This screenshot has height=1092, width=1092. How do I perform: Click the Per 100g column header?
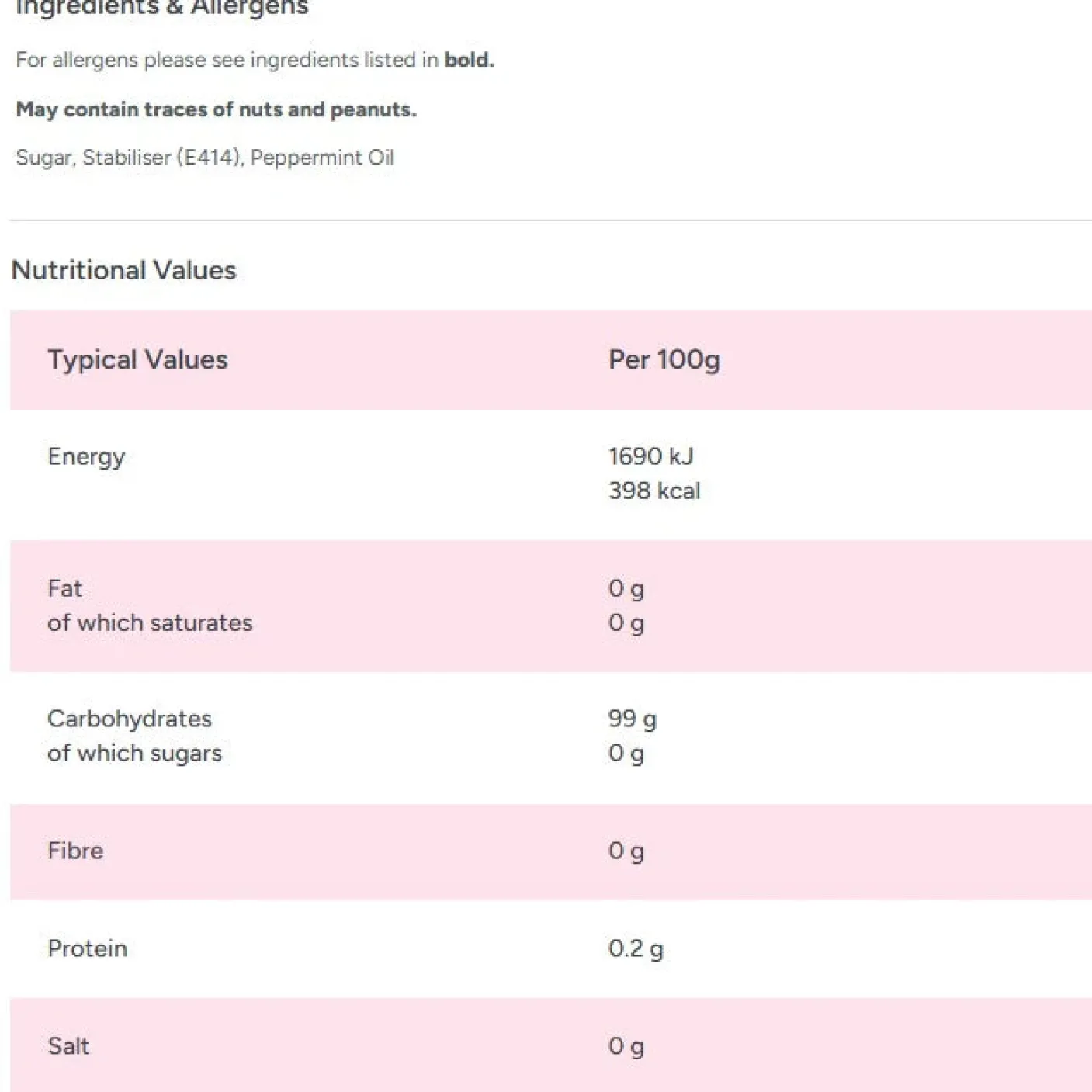[664, 359]
